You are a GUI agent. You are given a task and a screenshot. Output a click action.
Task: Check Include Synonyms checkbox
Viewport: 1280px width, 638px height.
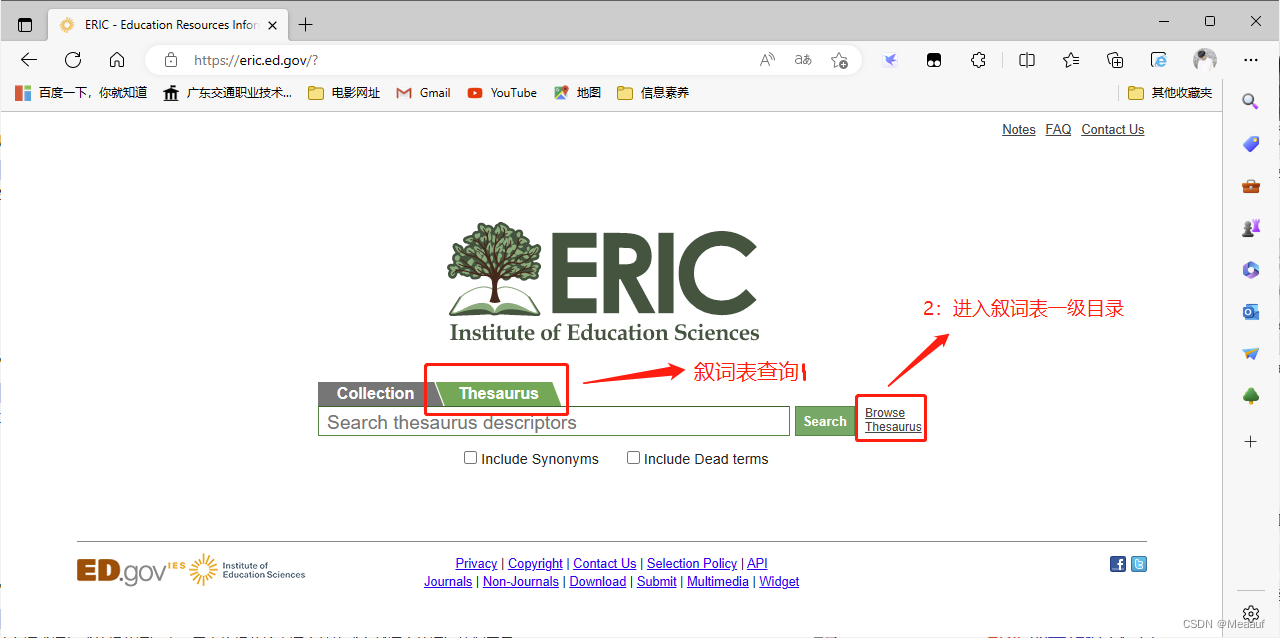click(470, 458)
